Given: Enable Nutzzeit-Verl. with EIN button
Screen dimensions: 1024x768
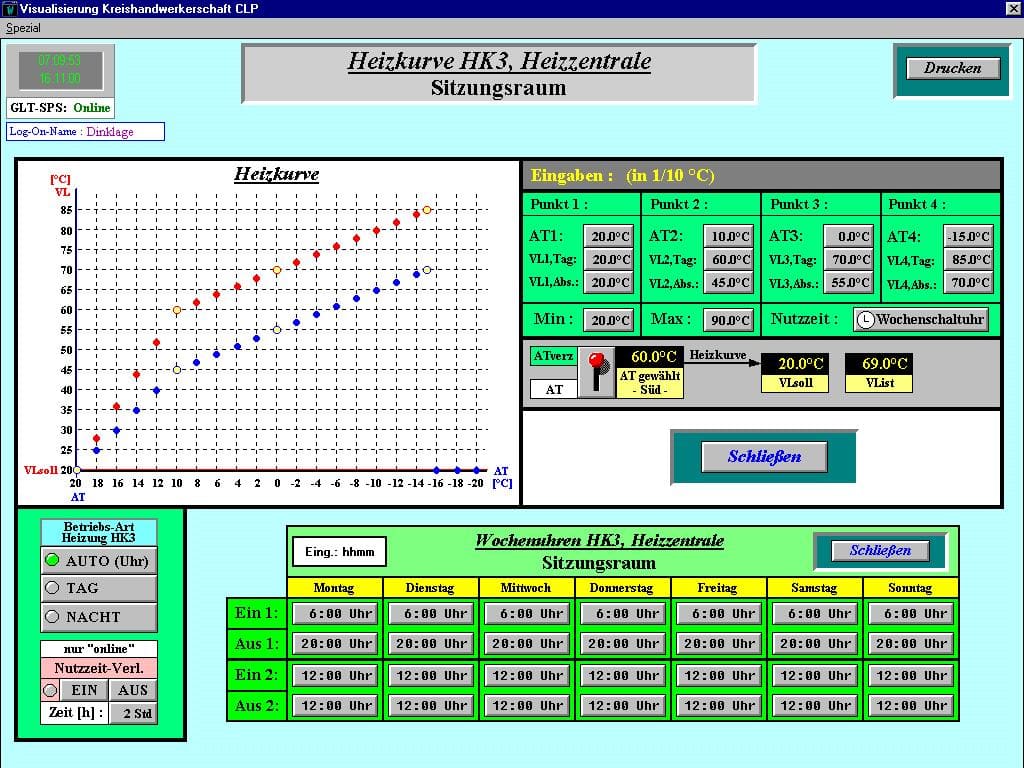Looking at the screenshot, I should tap(84, 690).
